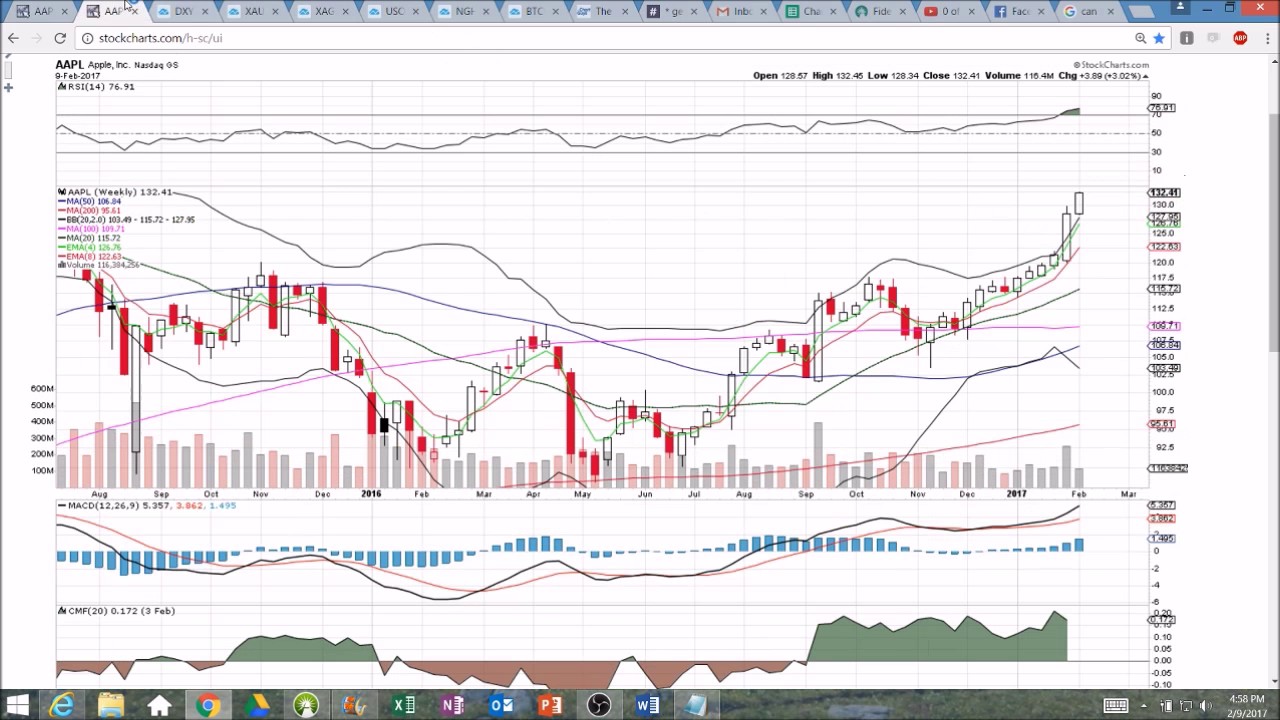Reload the StockCharts page
The width and height of the screenshot is (1280, 720).
60,38
